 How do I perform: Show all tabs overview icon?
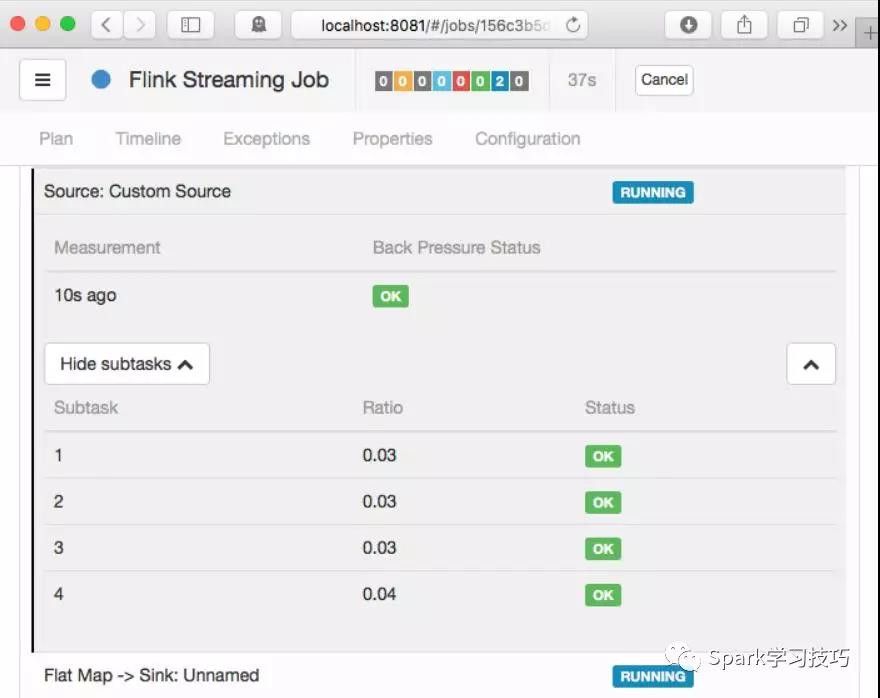pos(800,25)
